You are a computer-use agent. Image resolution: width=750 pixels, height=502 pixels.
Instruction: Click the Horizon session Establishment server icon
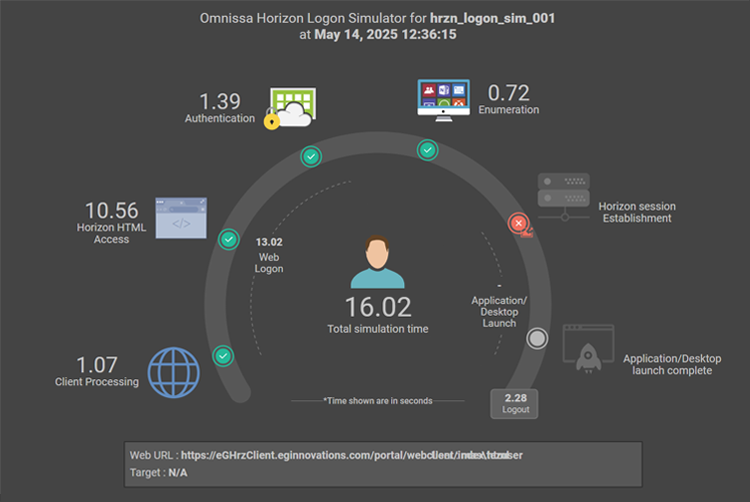[563, 197]
